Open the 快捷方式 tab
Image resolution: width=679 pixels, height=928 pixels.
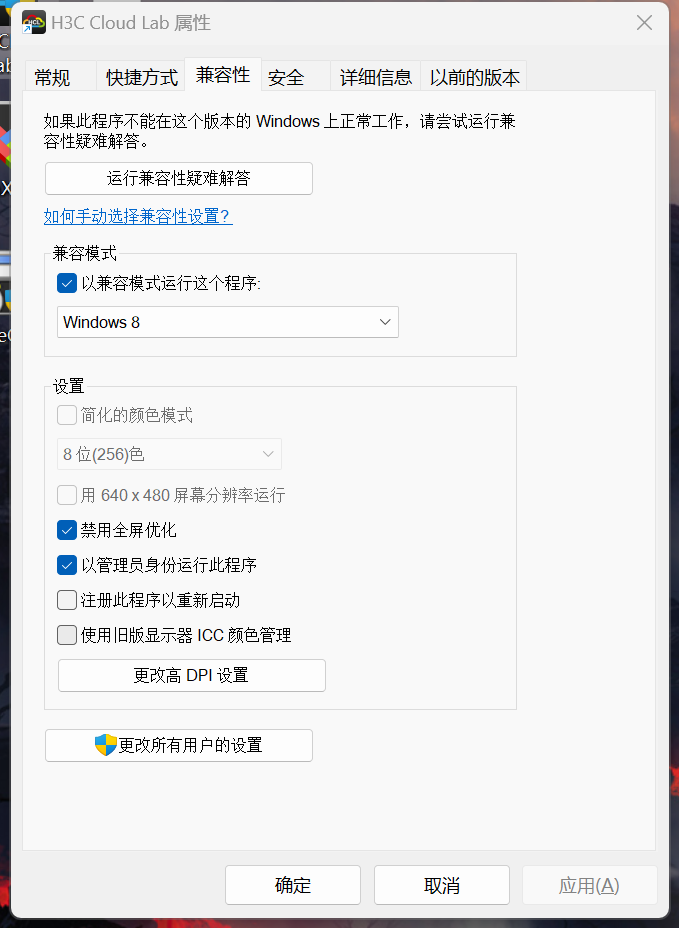142,78
